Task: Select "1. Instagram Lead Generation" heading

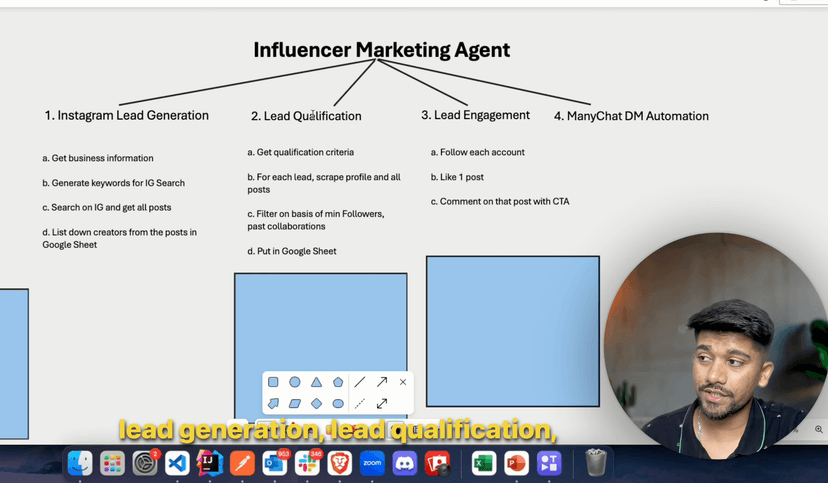Action: click(x=127, y=116)
